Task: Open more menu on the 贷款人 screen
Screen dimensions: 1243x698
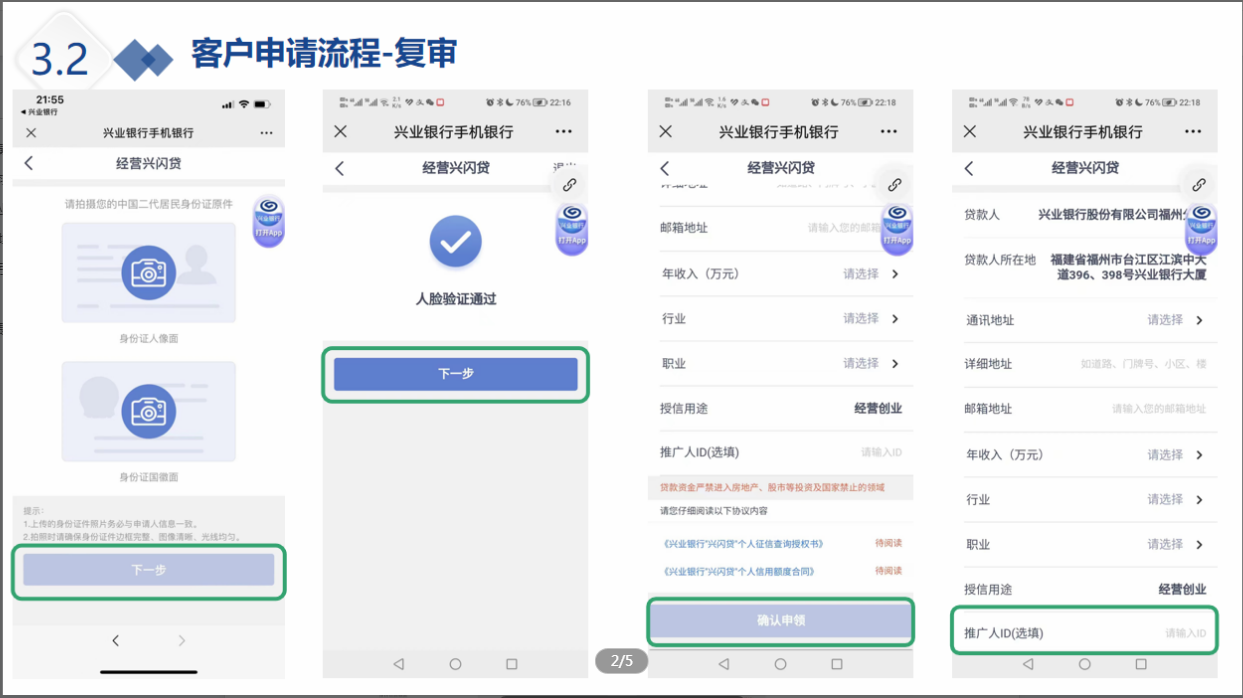Action: click(1193, 132)
